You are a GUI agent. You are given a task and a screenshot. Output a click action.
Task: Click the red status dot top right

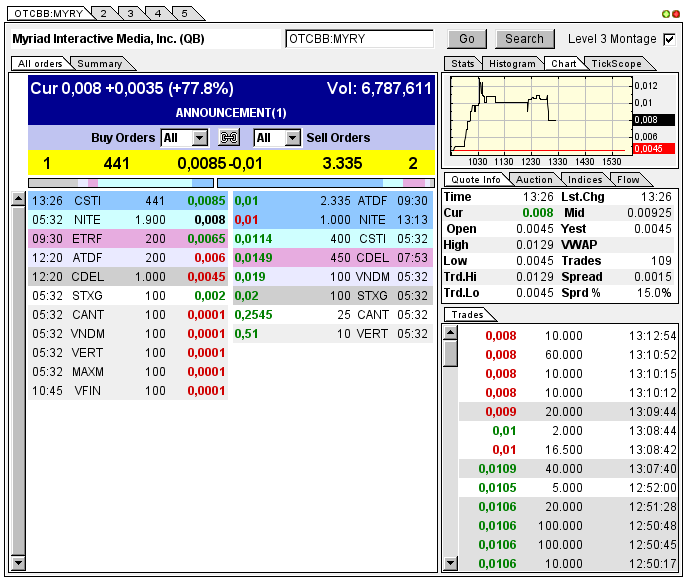tap(676, 14)
